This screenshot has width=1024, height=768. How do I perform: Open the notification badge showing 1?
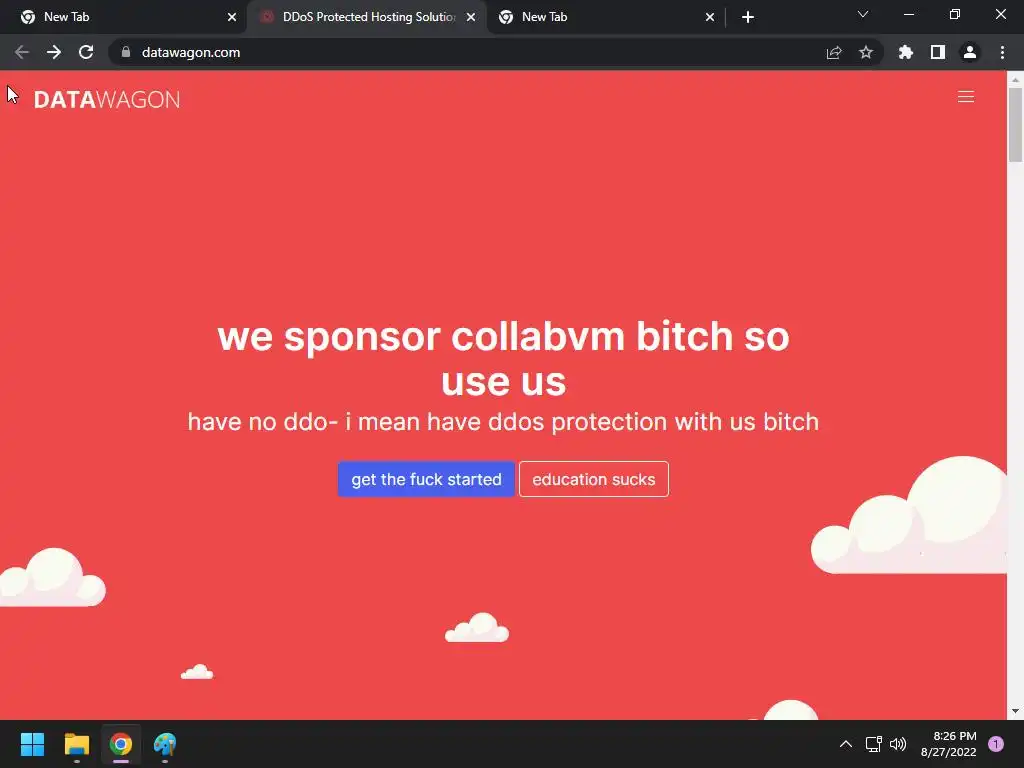point(995,744)
